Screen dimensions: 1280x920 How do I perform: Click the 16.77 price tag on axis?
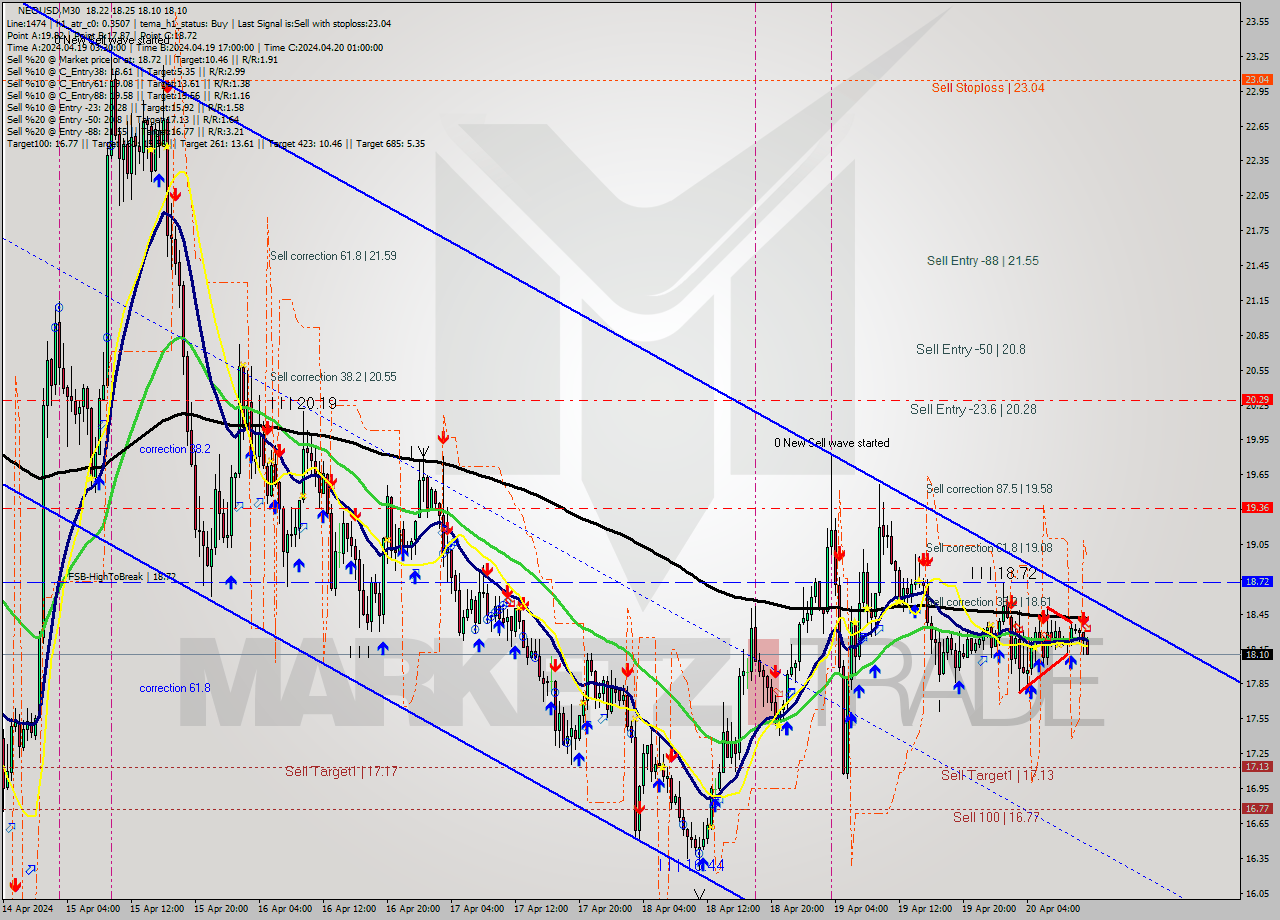[x=1257, y=808]
